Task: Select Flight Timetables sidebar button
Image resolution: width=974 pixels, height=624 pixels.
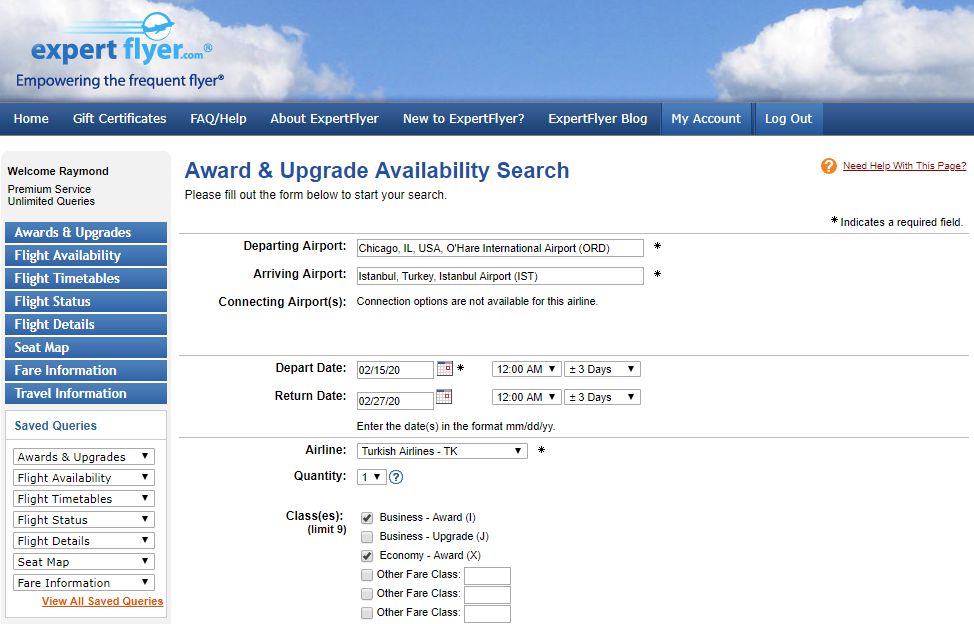Action: click(86, 279)
